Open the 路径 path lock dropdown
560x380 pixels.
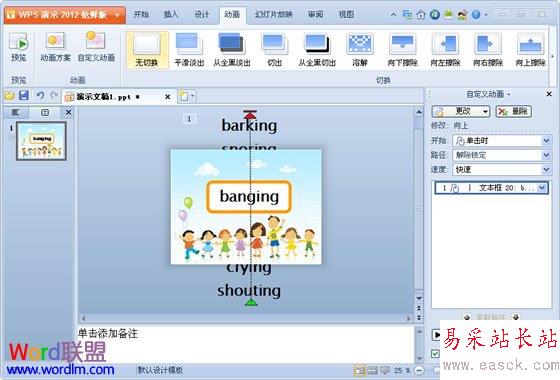point(546,155)
